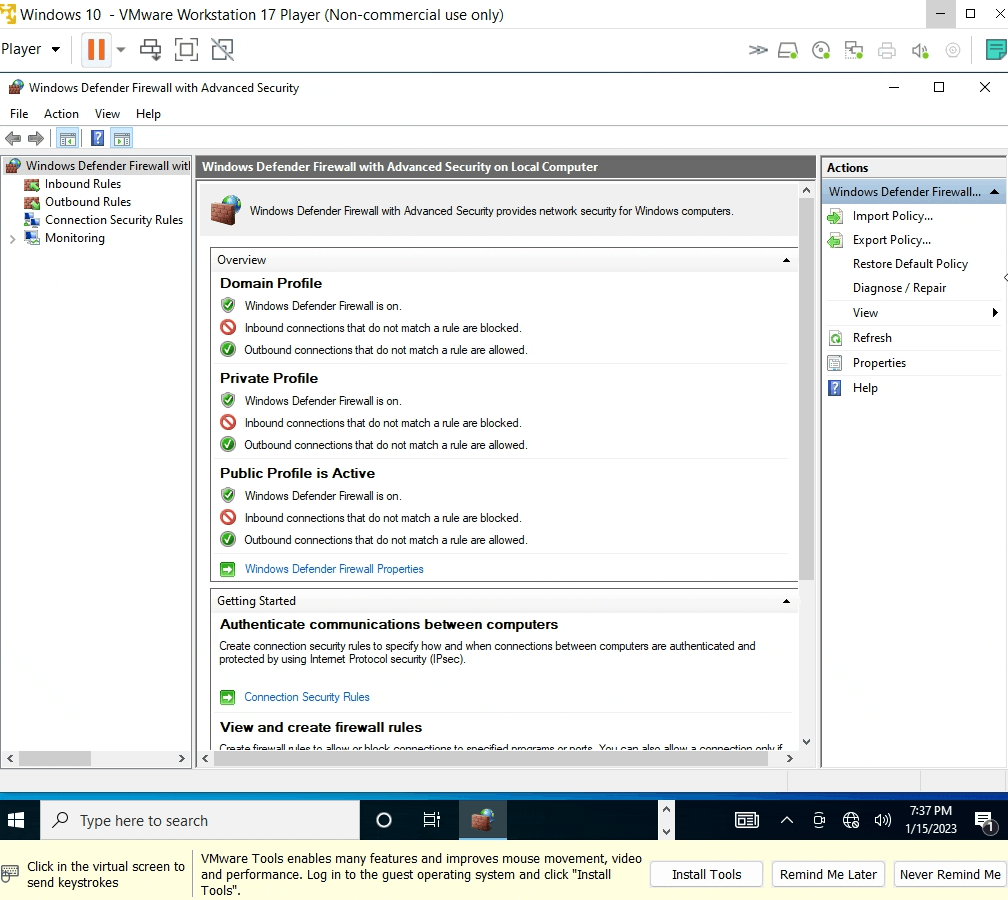This screenshot has height=900, width=1008.
Task: Open the notification center icon
Action: (x=984, y=820)
